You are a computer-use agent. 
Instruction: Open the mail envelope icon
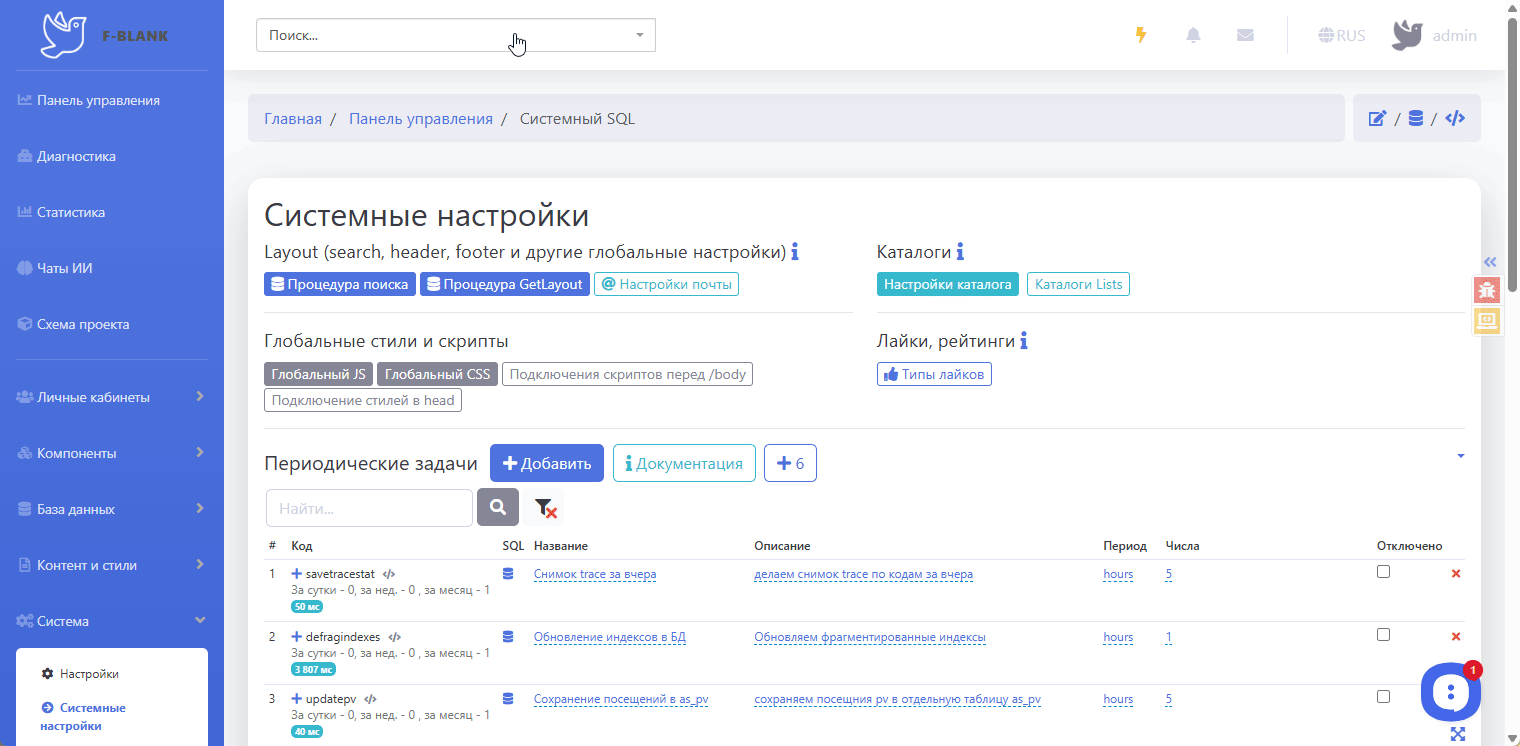(x=1245, y=35)
